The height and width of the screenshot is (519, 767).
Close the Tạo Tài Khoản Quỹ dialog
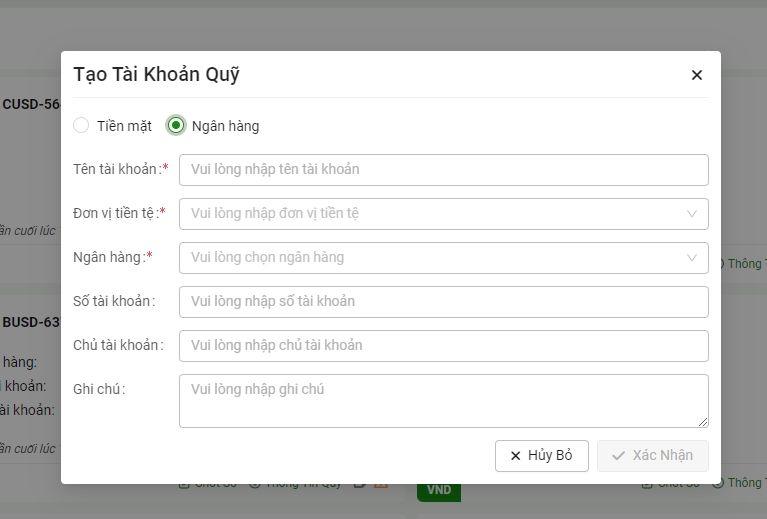click(697, 75)
